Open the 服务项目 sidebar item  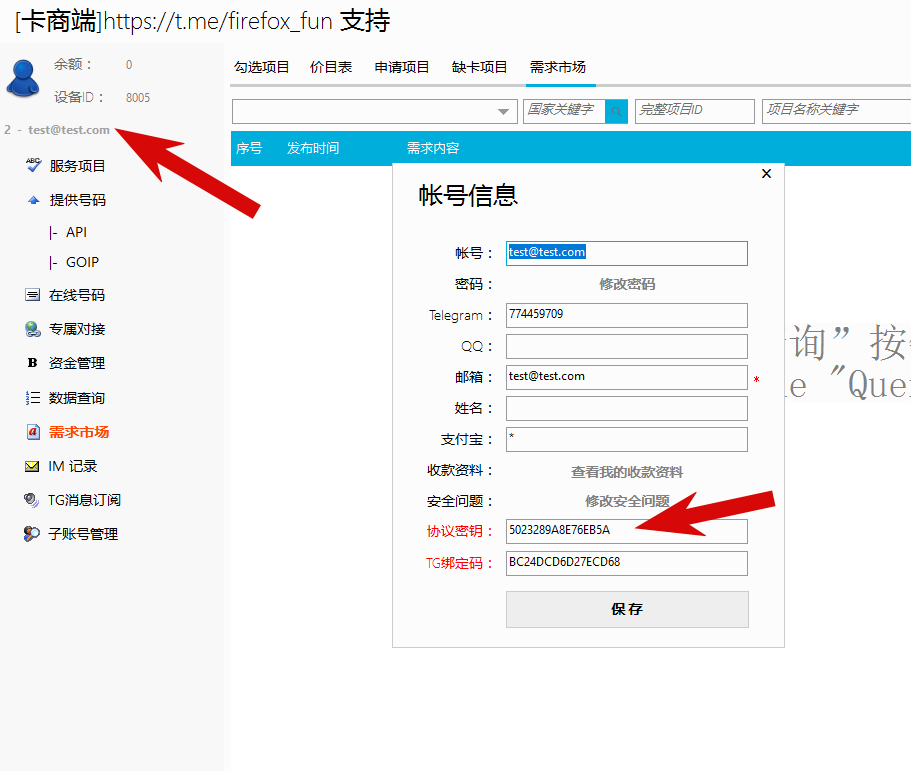coord(77,166)
